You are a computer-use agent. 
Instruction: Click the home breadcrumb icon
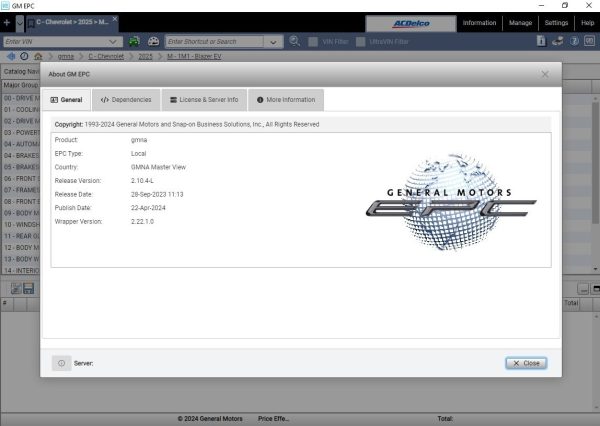click(x=38, y=56)
